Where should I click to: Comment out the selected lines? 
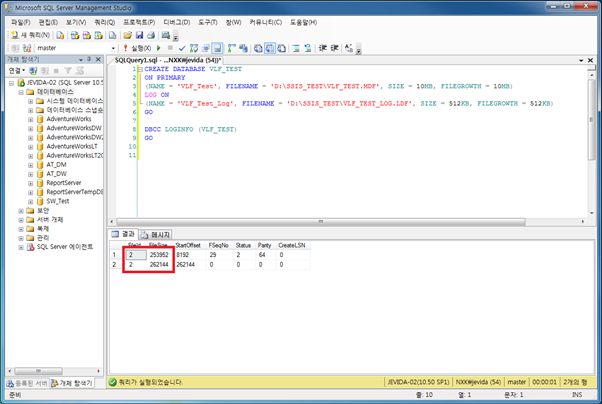click(x=296, y=48)
